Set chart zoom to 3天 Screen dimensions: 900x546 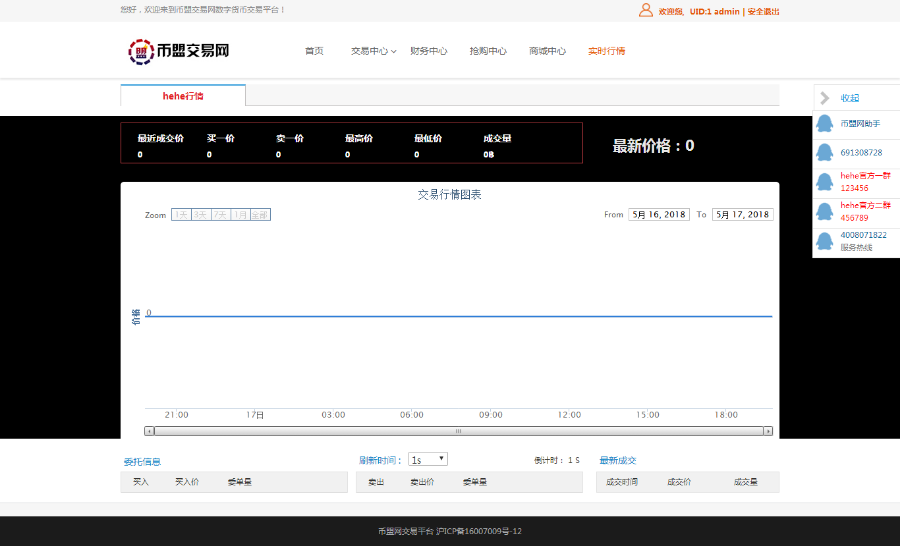point(201,215)
